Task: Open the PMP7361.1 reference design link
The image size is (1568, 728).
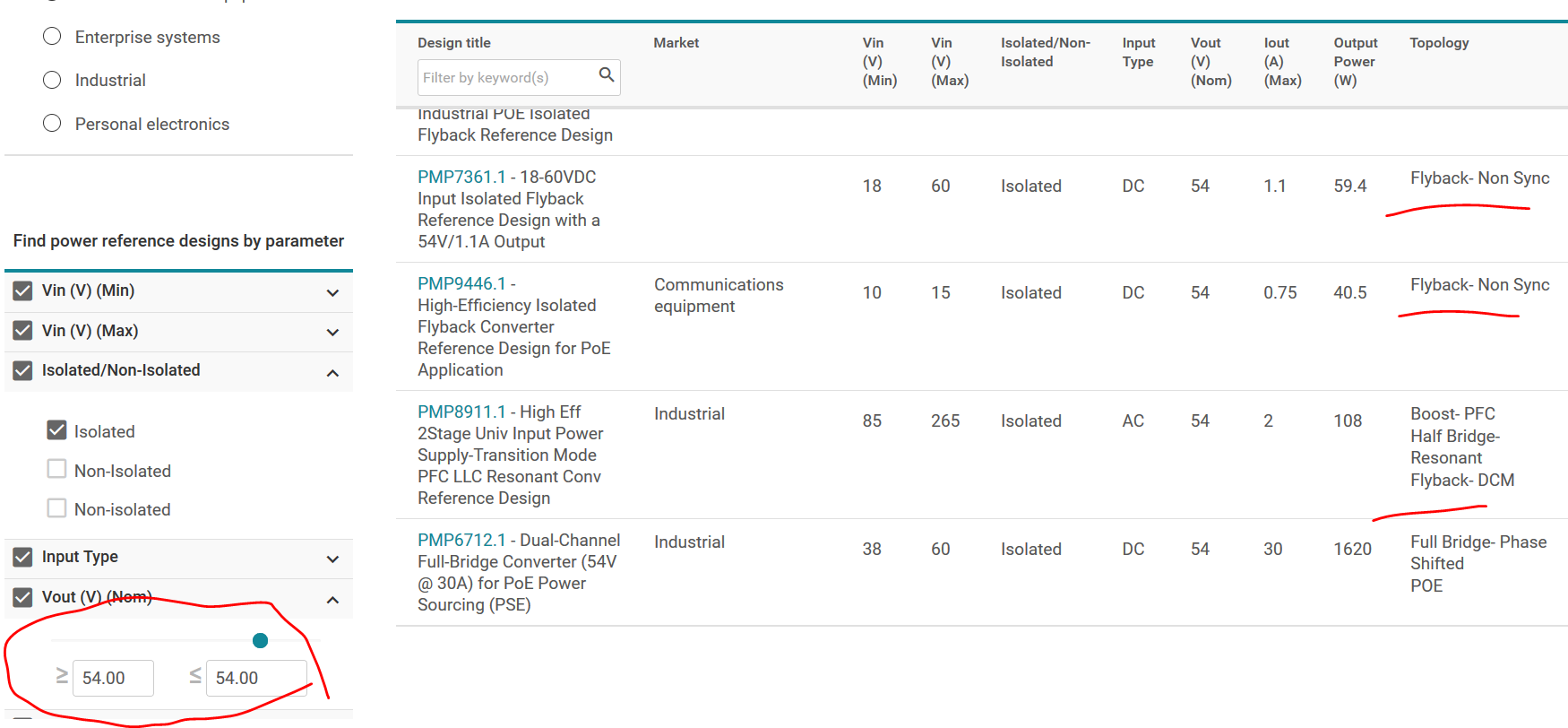Action: pos(461,178)
